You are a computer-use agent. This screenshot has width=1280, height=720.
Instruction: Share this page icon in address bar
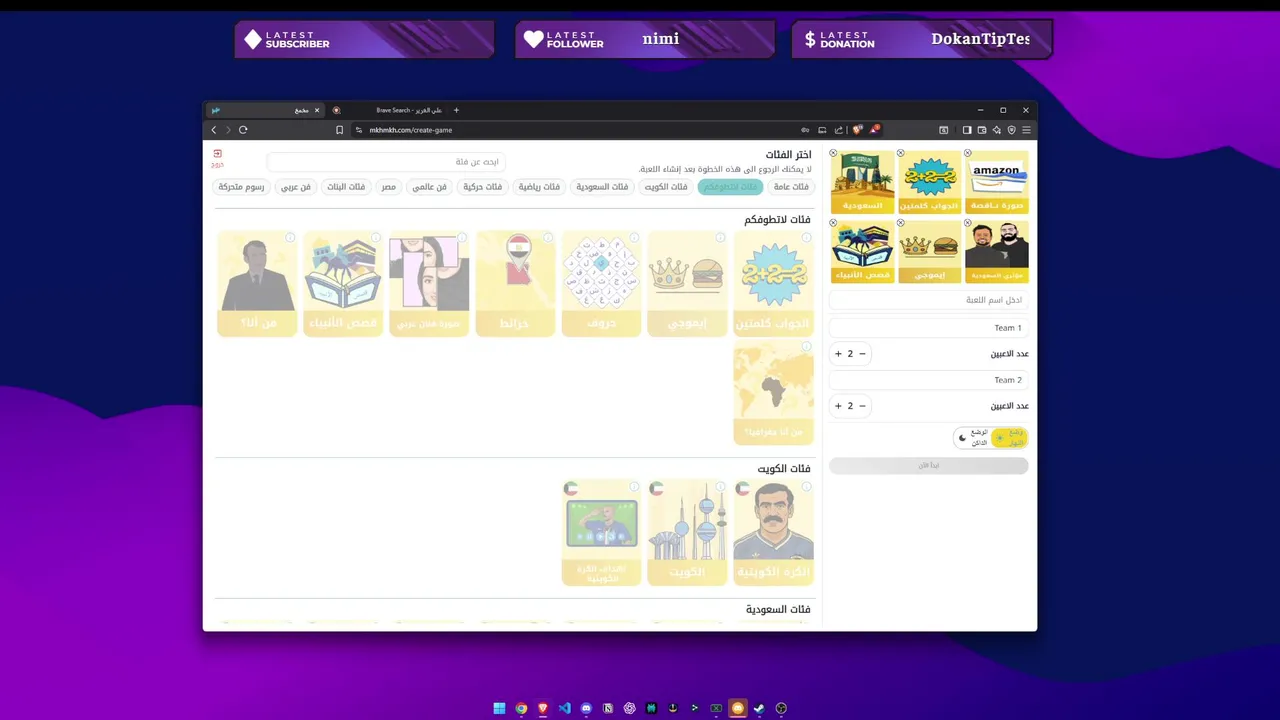click(x=838, y=130)
